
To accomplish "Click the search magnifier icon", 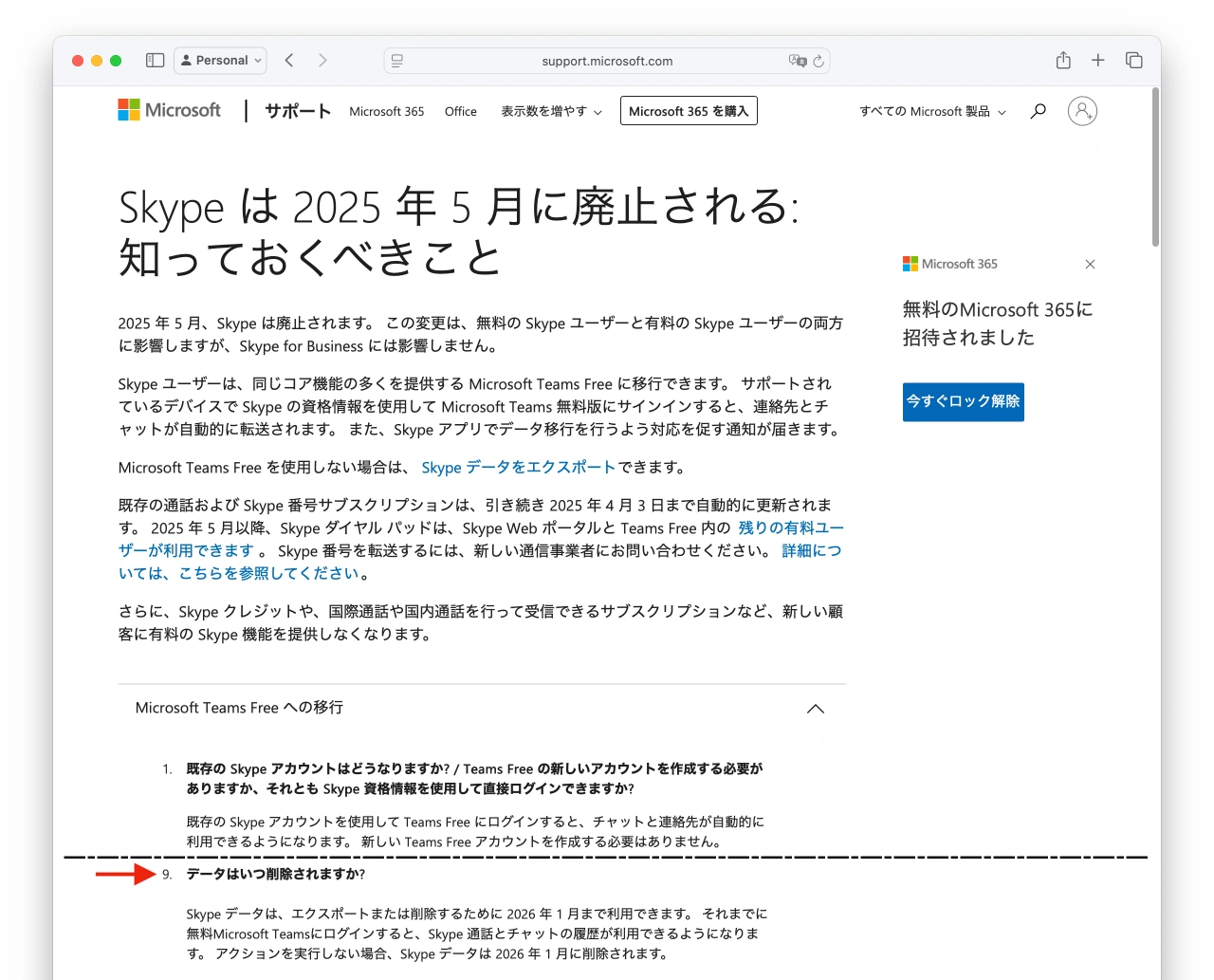I will (1039, 111).
